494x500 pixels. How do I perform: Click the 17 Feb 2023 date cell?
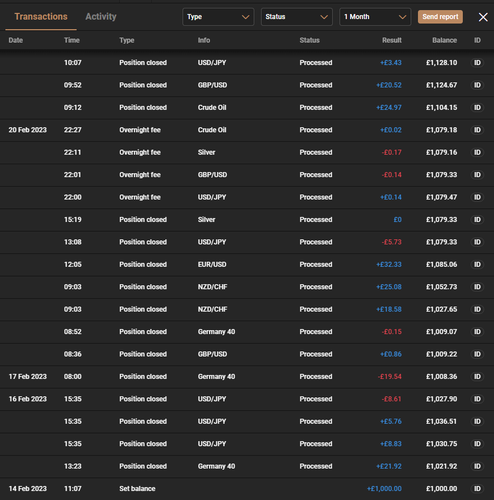coord(28,376)
